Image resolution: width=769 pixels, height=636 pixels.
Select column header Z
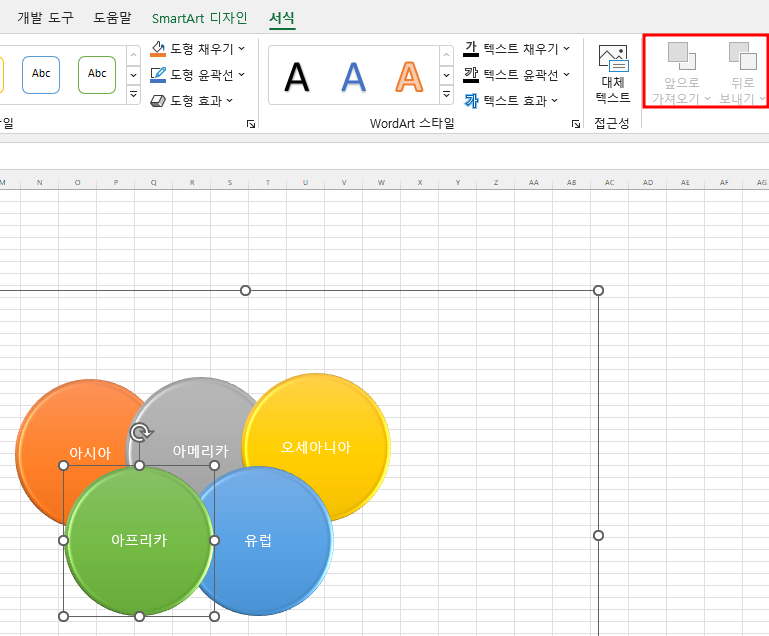pos(496,182)
